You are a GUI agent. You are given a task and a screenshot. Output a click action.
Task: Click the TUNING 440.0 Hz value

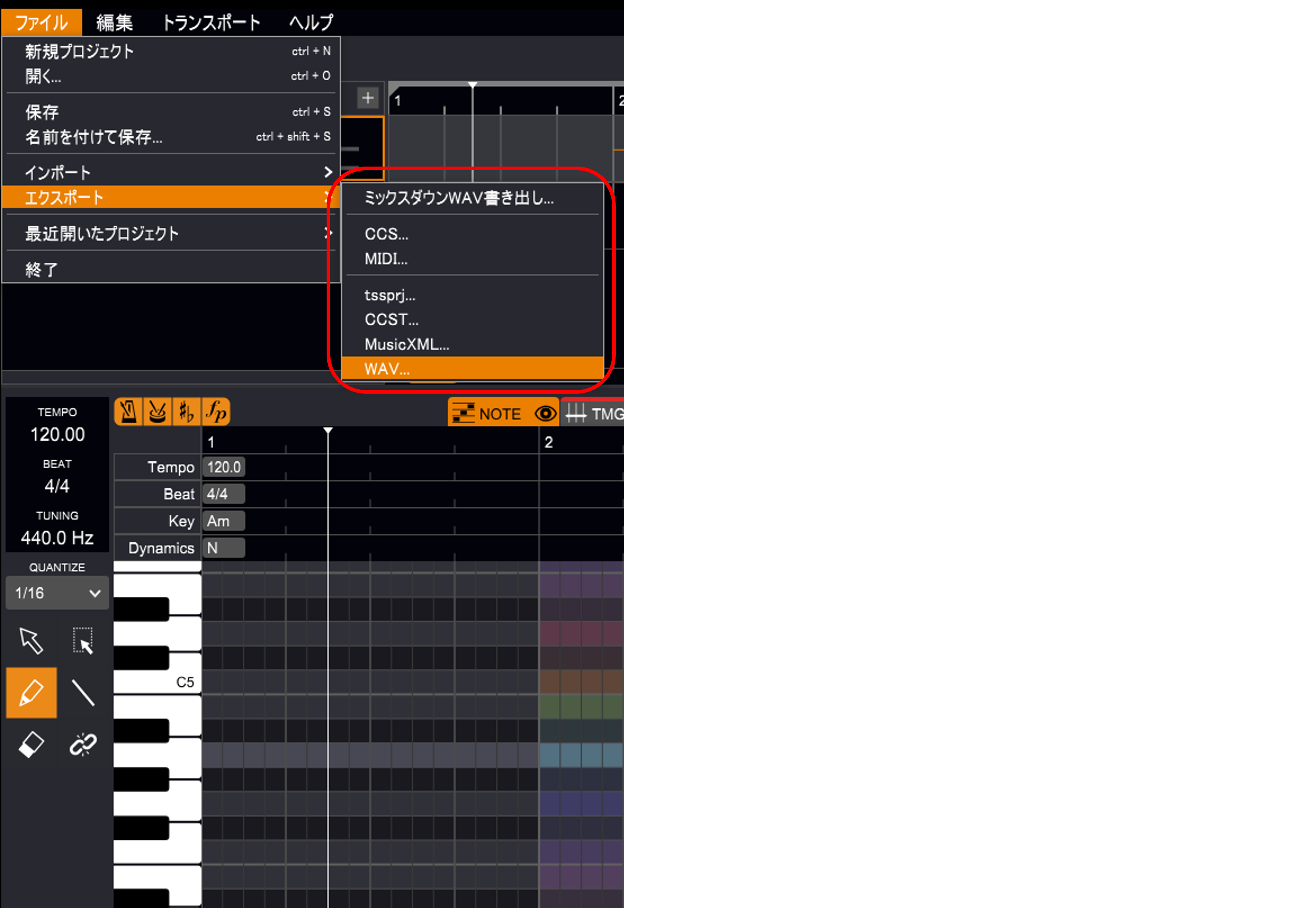click(58, 537)
